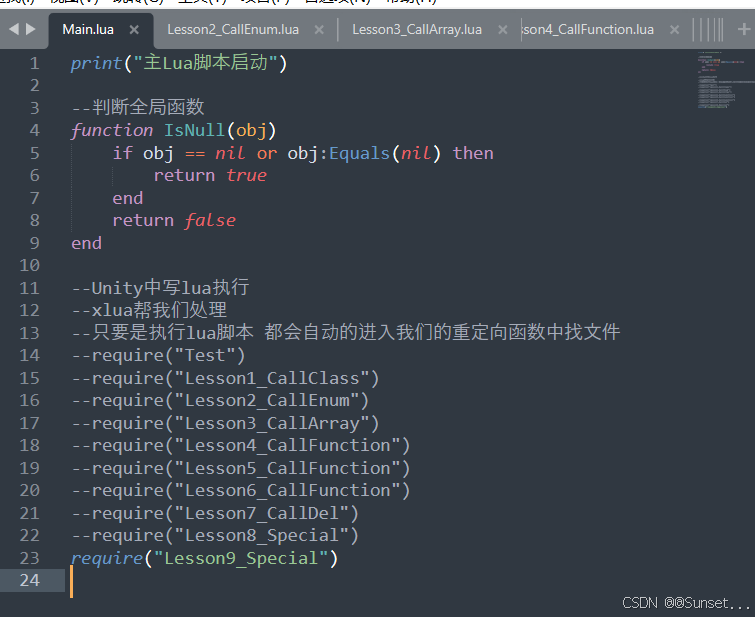Go to next tab with right arrow
This screenshot has width=755, height=617.
[31, 29]
